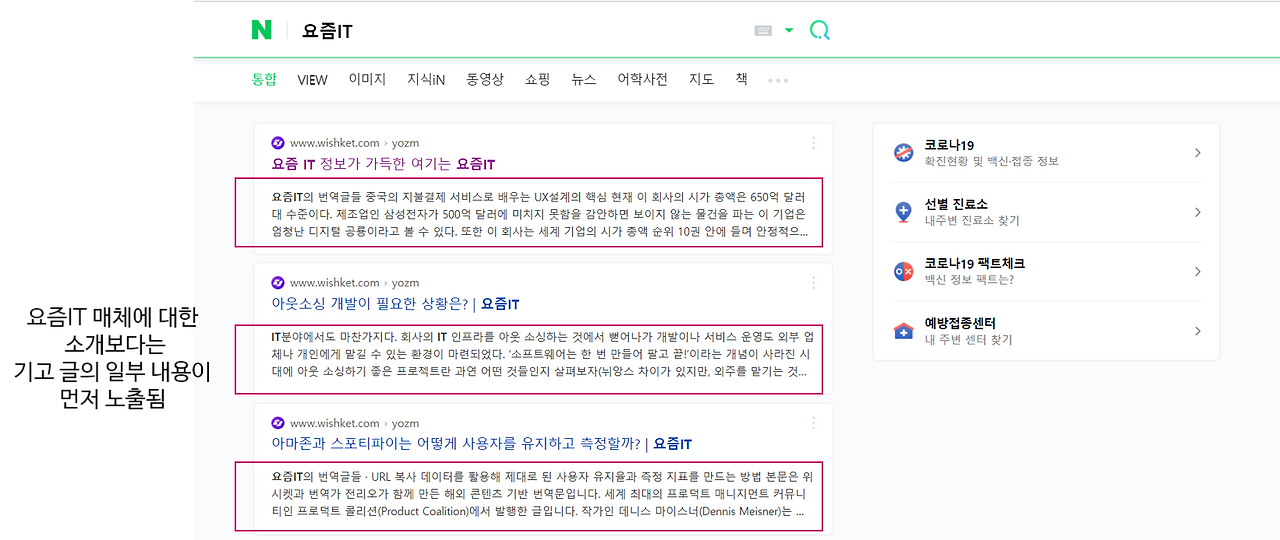Expand the search suggestions dropdown arrow
1280x540 pixels.
pyautogui.click(x=789, y=31)
